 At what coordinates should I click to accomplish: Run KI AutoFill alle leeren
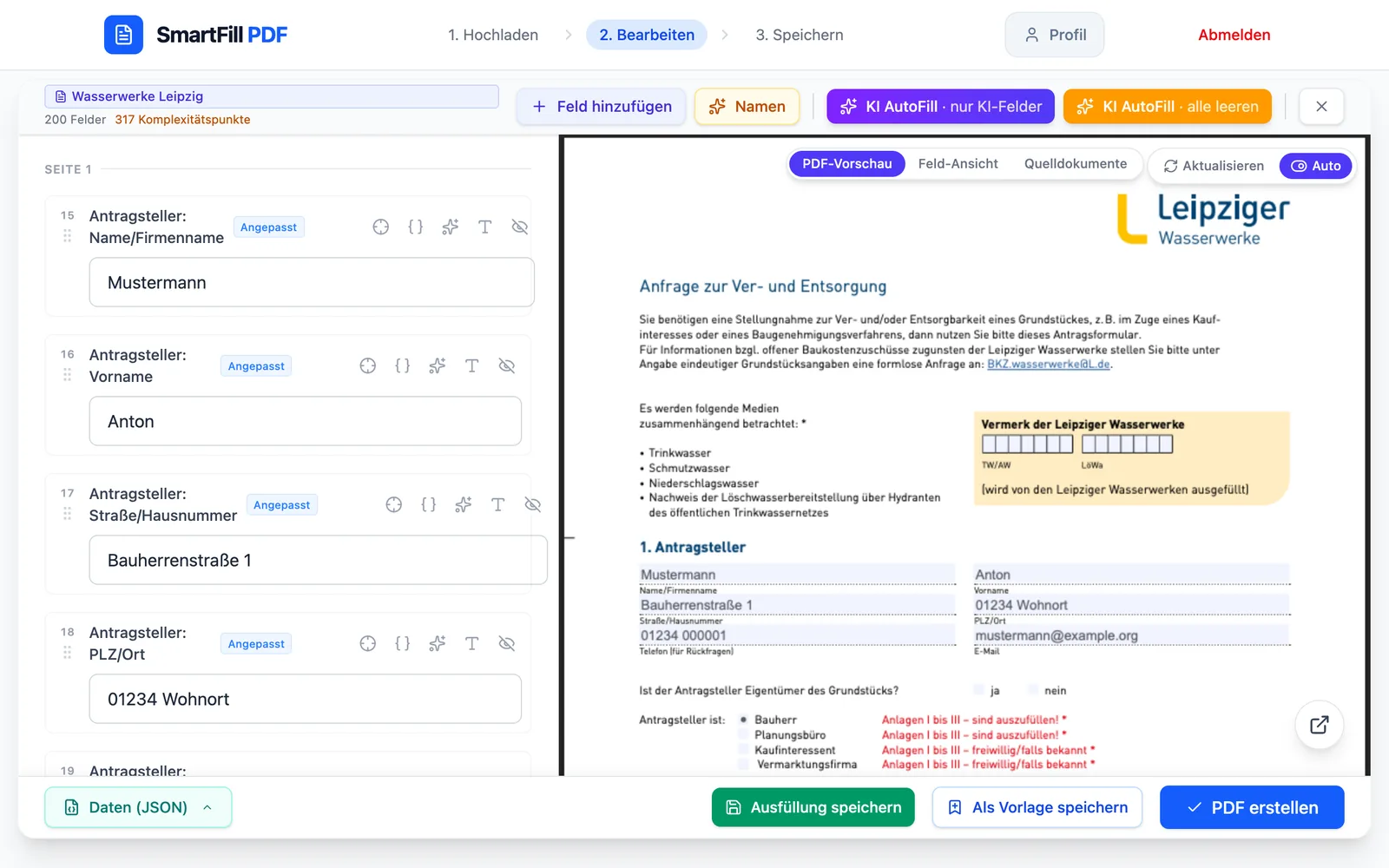pyautogui.click(x=1168, y=107)
